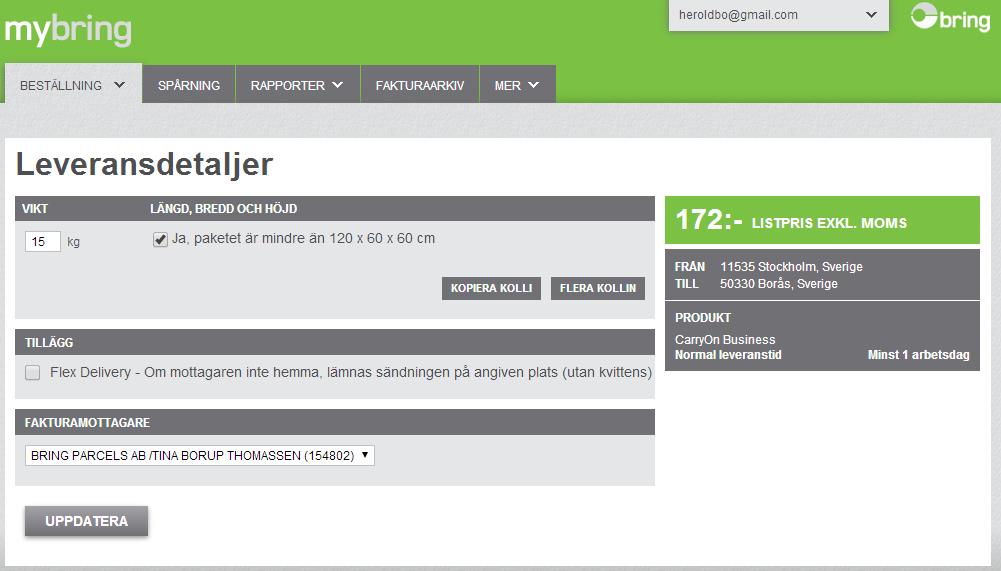
Task: Click the '50330 Borås, Sverige' destination text
Action: point(778,284)
